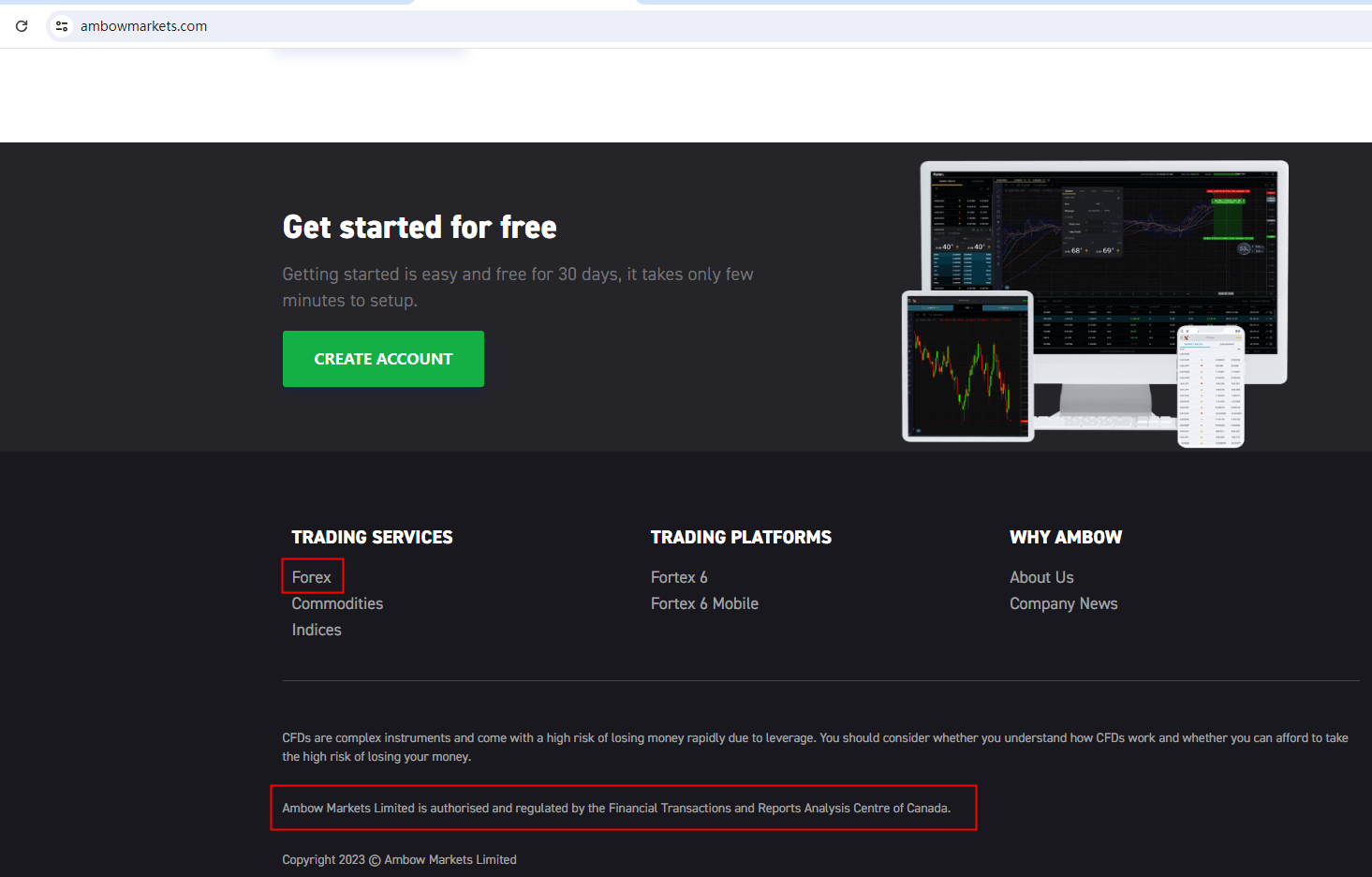Click the mobile phone app image
This screenshot has height=877, width=1372.
[1211, 386]
